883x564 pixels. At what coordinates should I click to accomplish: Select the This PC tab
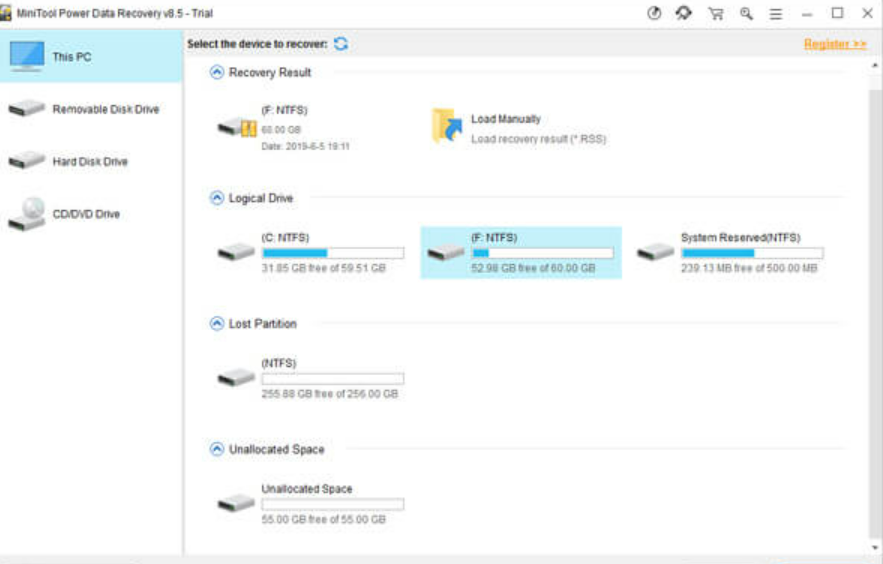[91, 56]
